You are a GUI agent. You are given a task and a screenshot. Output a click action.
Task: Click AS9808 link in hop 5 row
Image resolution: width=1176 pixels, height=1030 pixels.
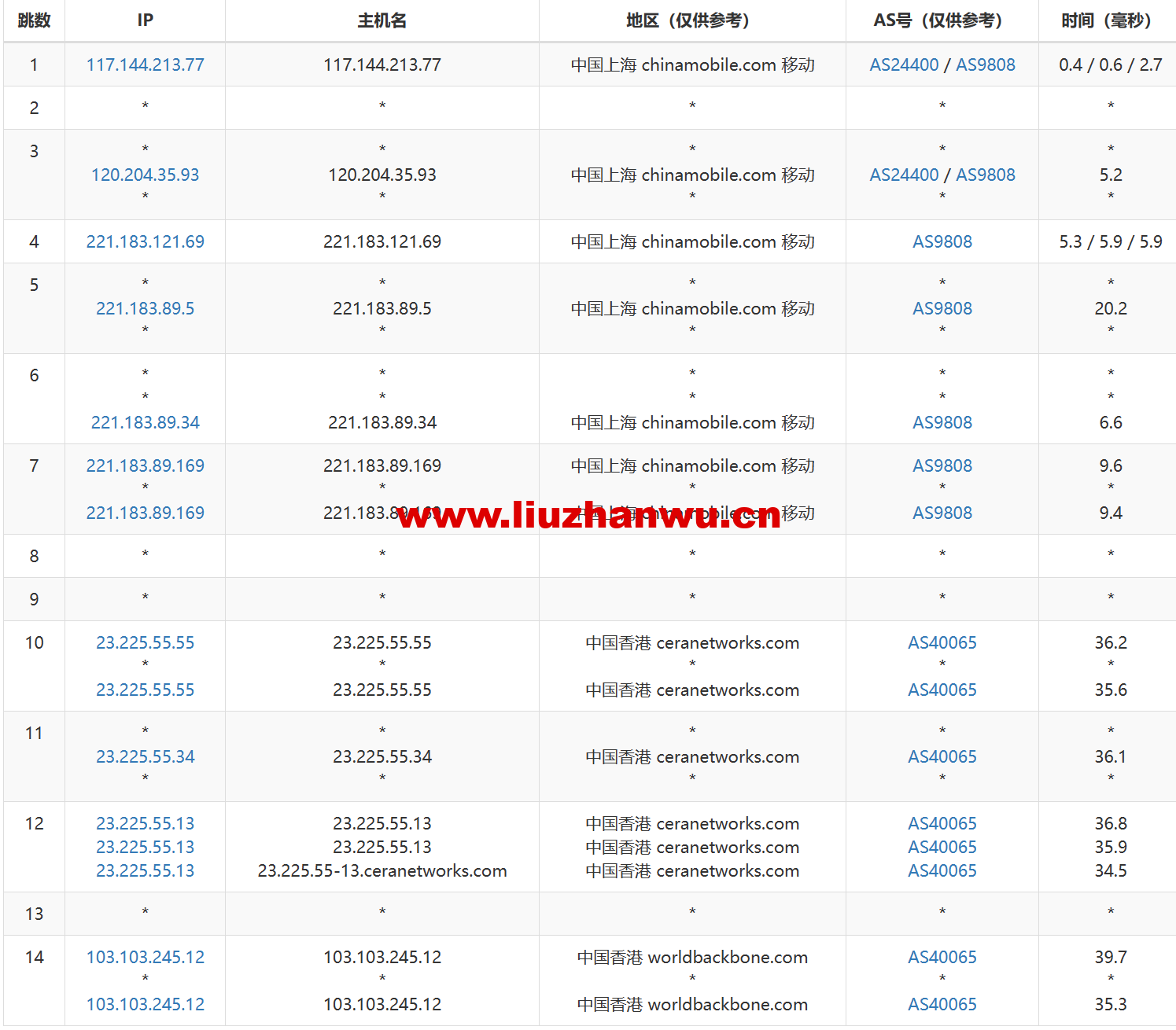click(942, 308)
